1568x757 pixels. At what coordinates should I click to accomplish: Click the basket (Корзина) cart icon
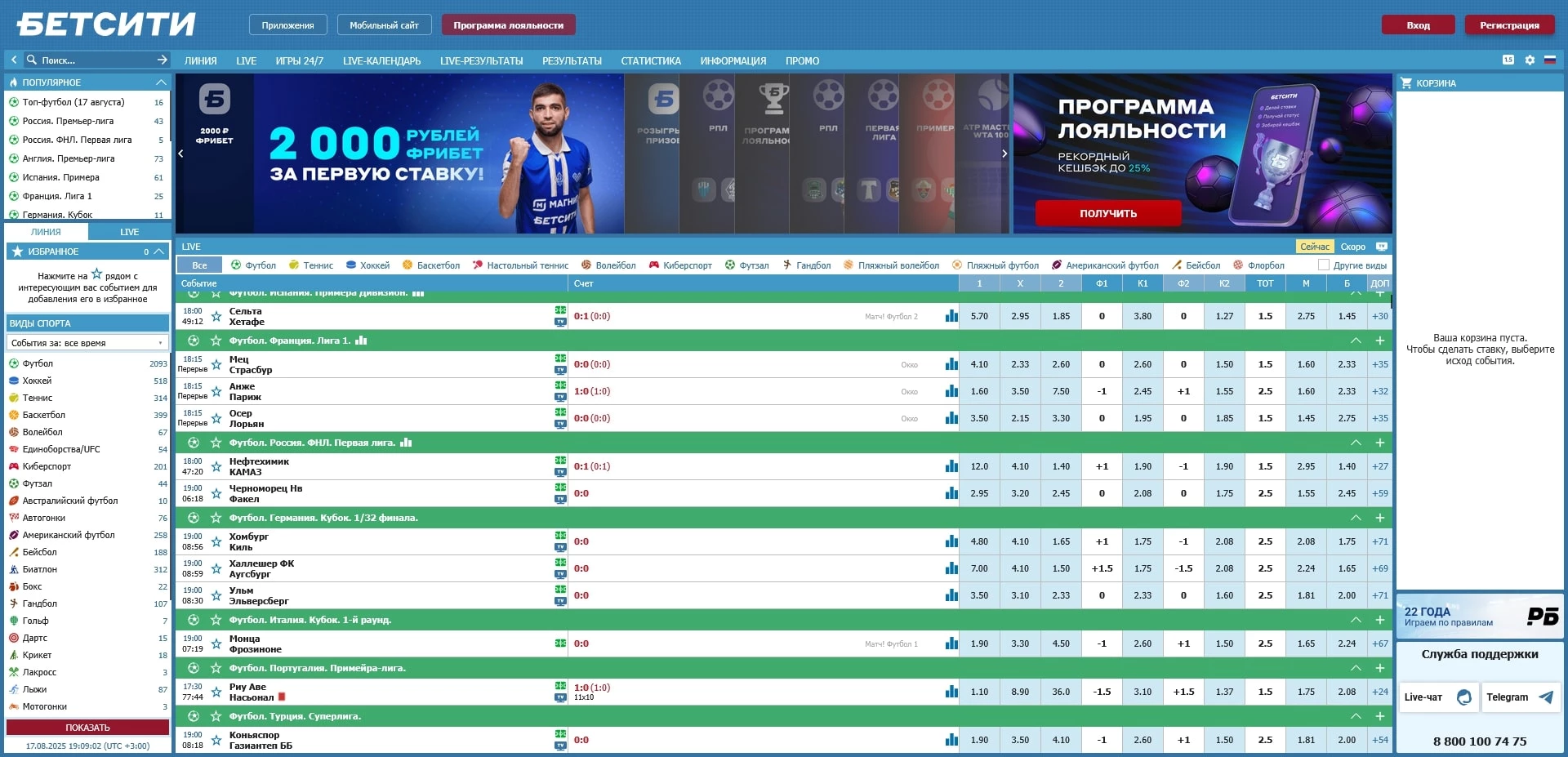pos(1407,82)
